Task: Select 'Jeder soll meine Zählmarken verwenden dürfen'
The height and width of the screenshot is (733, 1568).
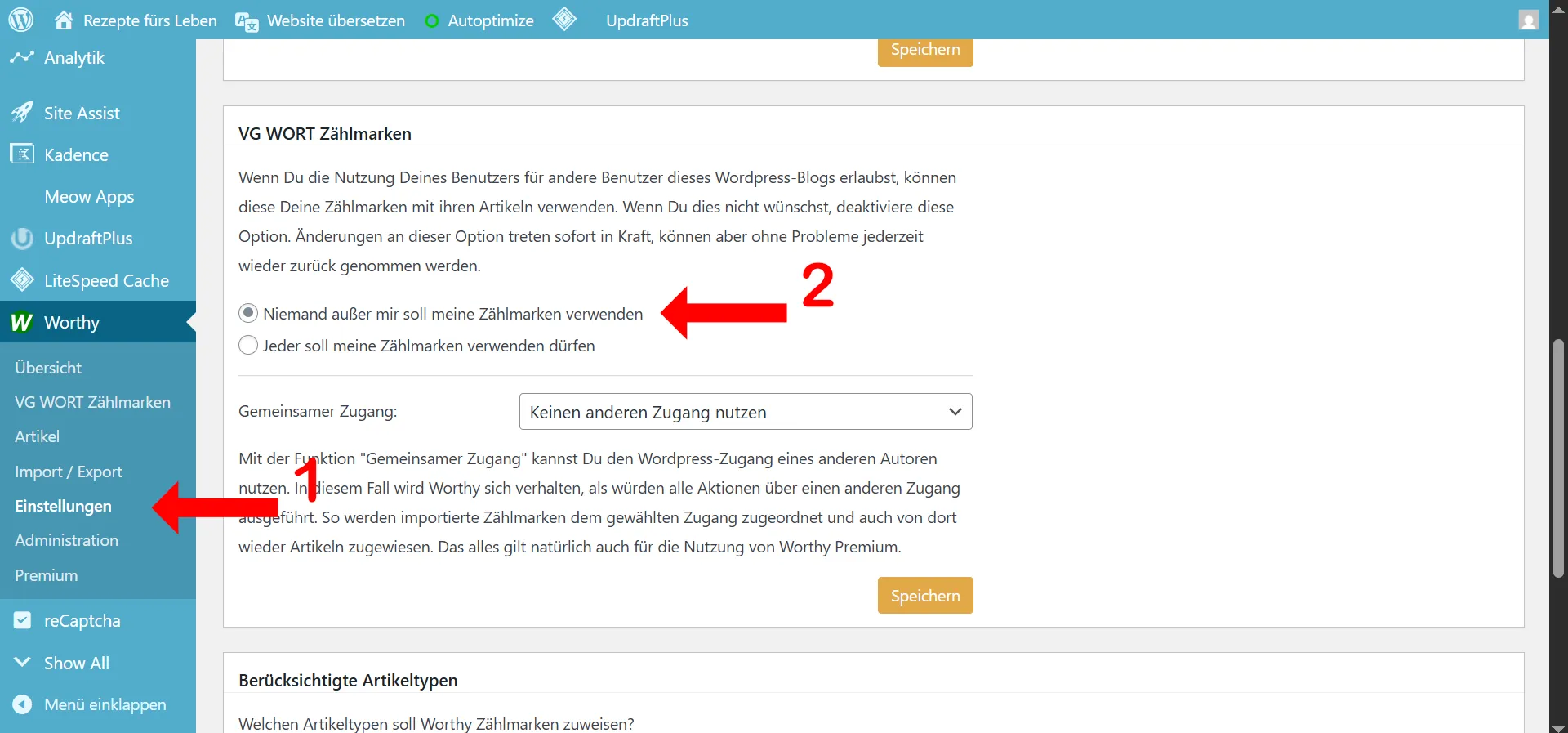Action: [248, 345]
